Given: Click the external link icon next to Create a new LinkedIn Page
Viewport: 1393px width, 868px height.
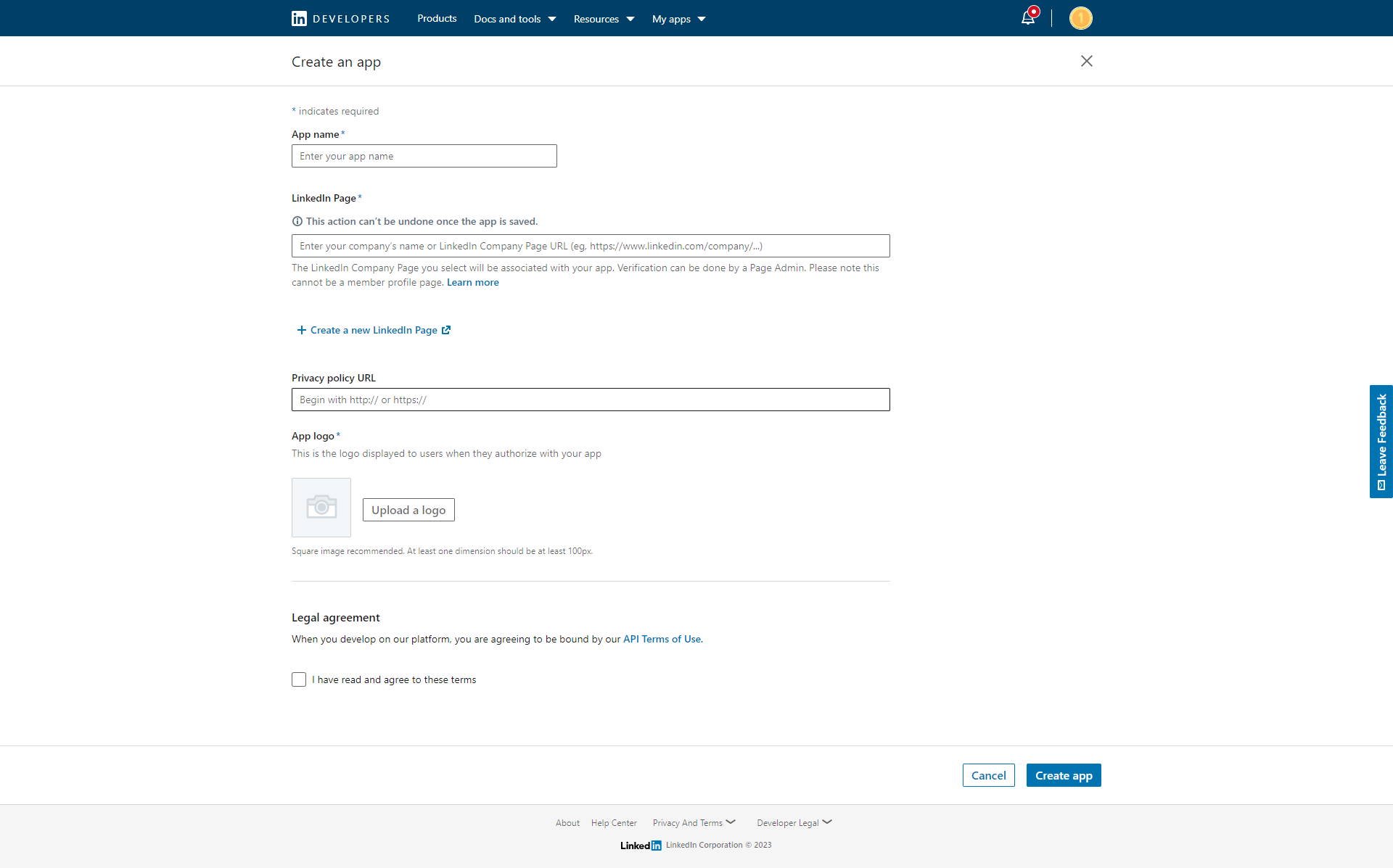Looking at the screenshot, I should coord(445,330).
